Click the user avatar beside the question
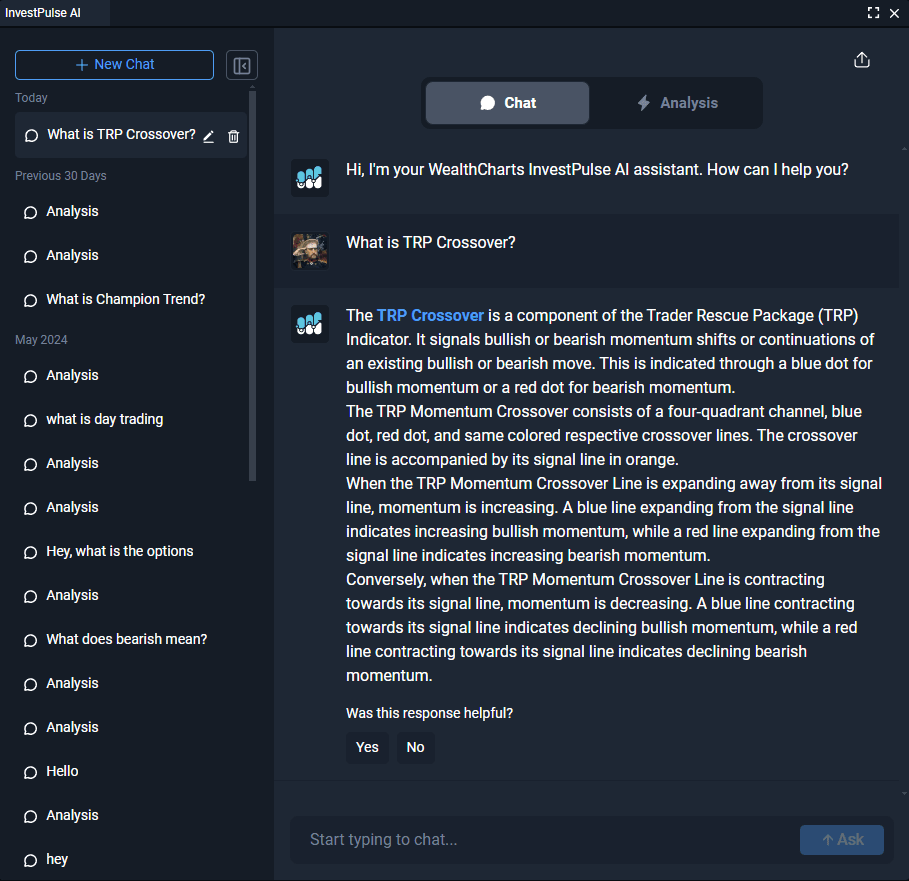 [310, 251]
